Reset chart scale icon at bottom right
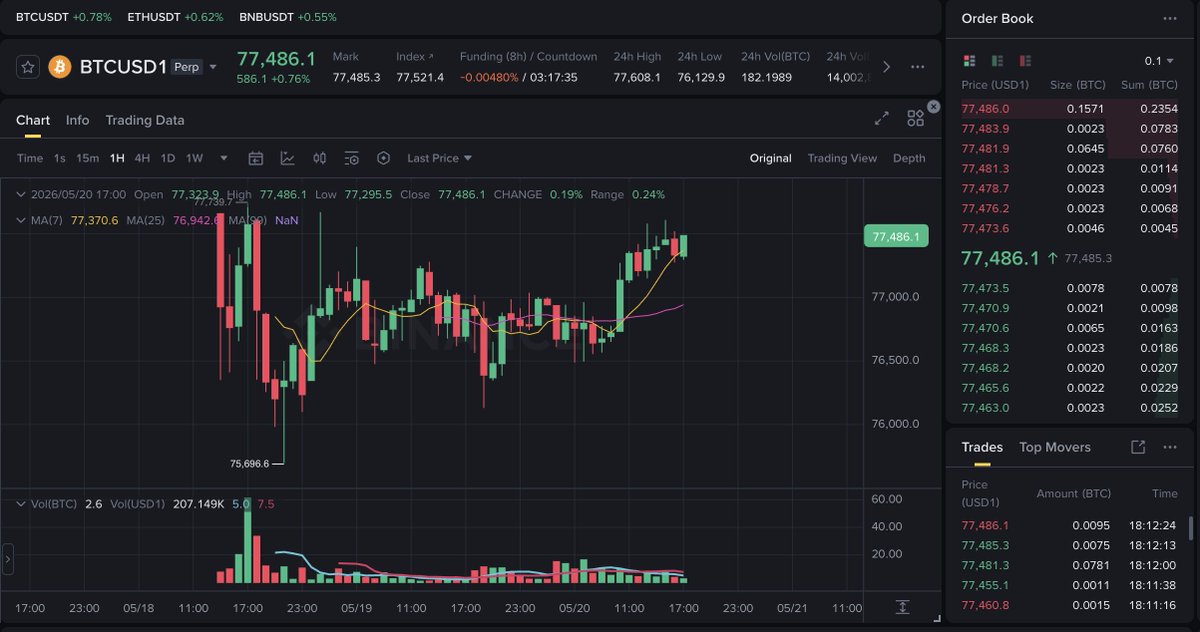 click(x=902, y=607)
